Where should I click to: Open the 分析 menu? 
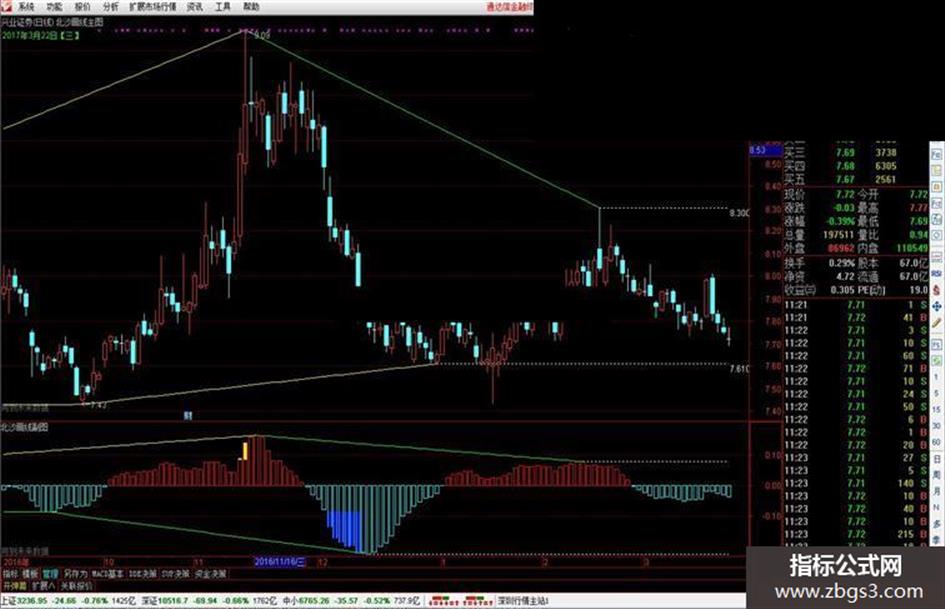click(x=110, y=7)
